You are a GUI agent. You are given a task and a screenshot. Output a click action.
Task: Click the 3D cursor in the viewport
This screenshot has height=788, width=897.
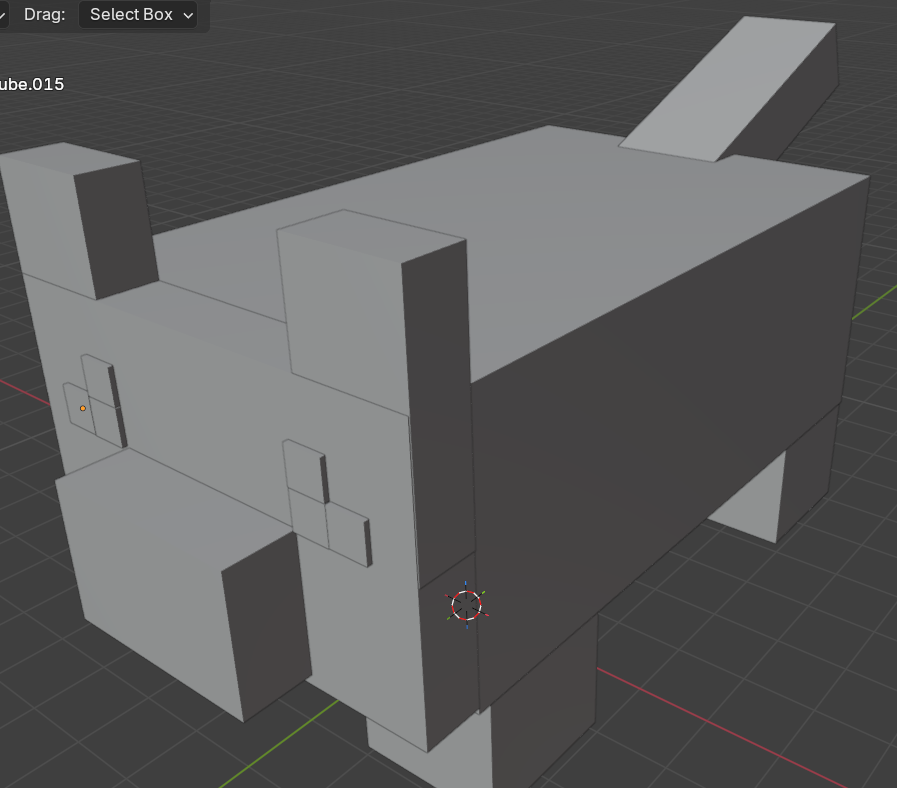[466, 605]
